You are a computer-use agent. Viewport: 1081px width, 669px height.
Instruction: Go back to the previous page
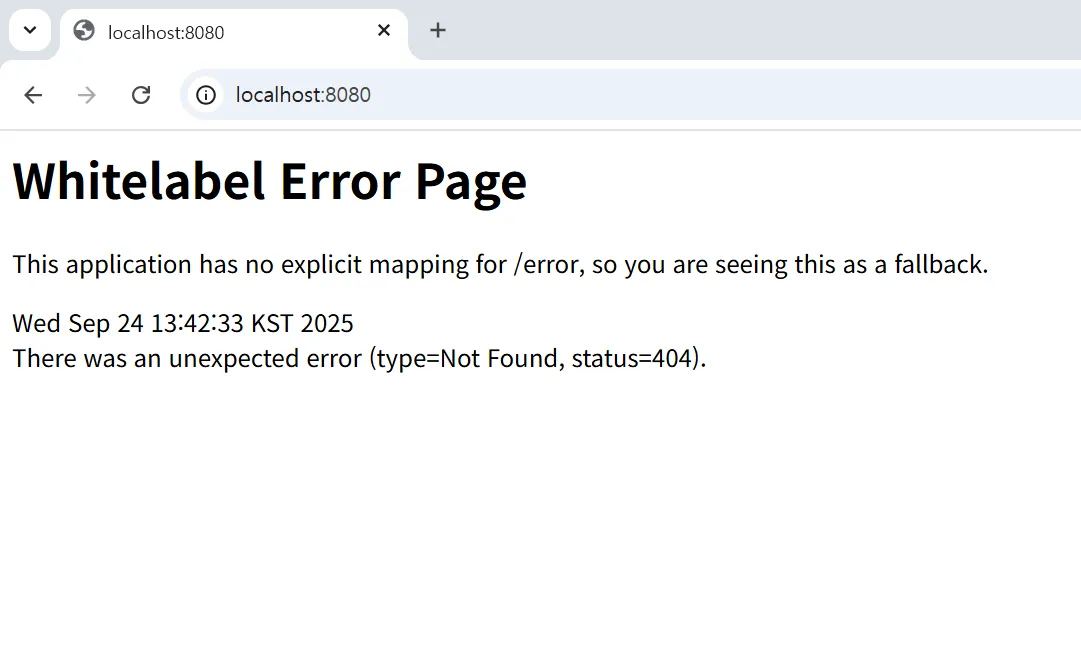[33, 94]
